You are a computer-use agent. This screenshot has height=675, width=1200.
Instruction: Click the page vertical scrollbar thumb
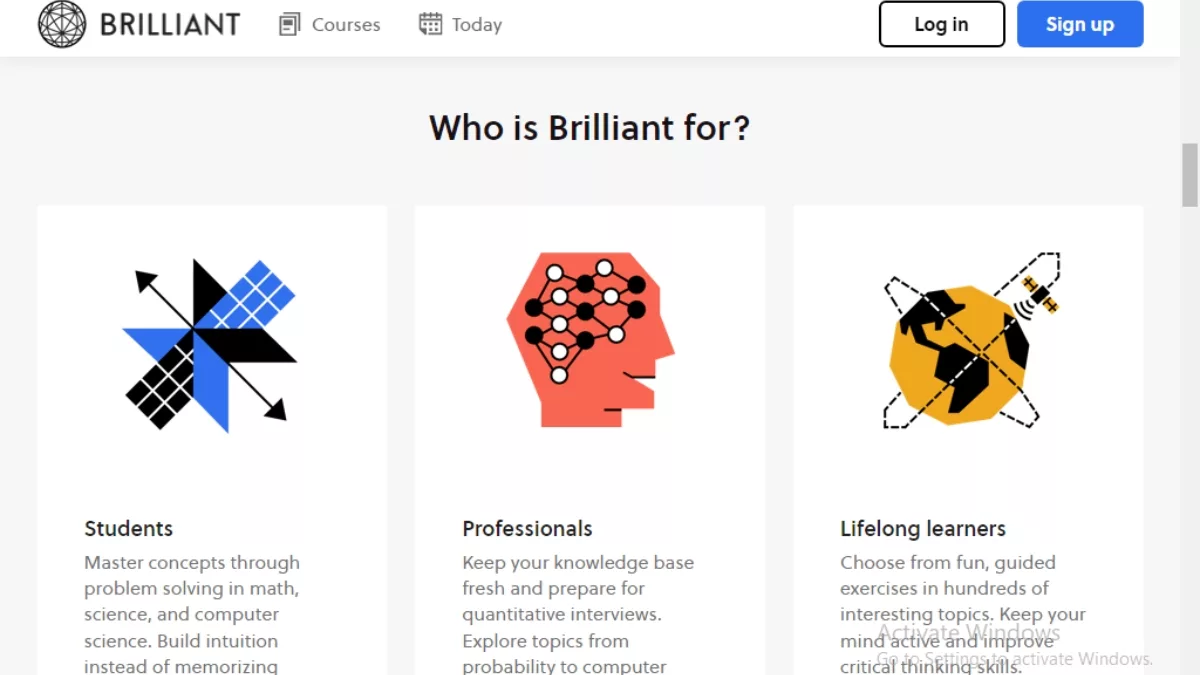1190,175
